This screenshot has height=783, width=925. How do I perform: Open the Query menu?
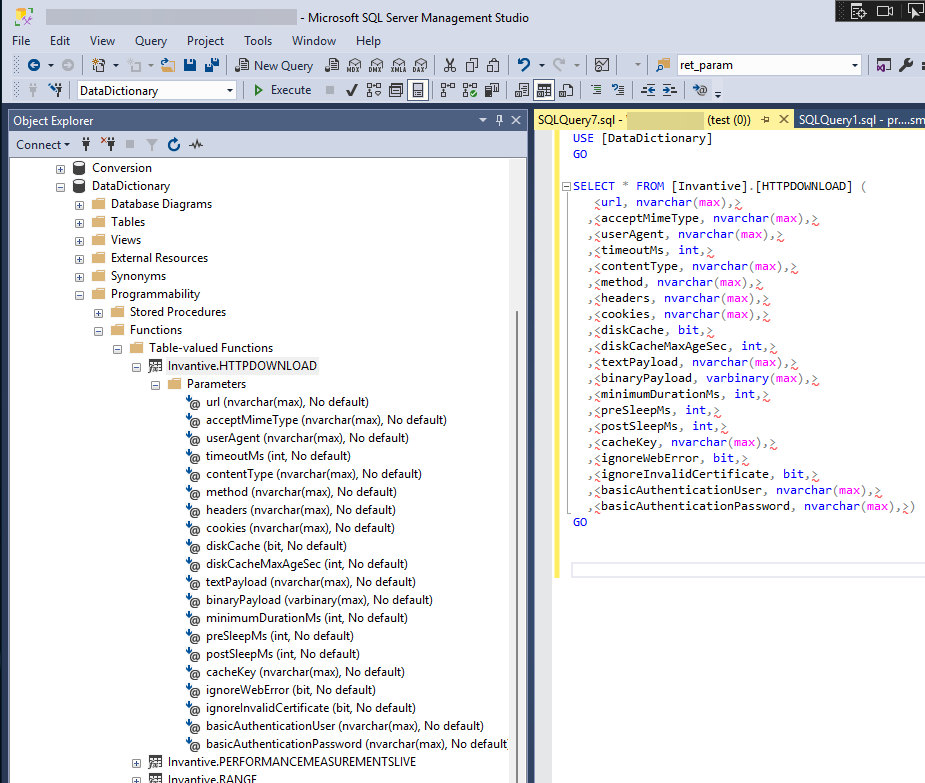(150, 41)
